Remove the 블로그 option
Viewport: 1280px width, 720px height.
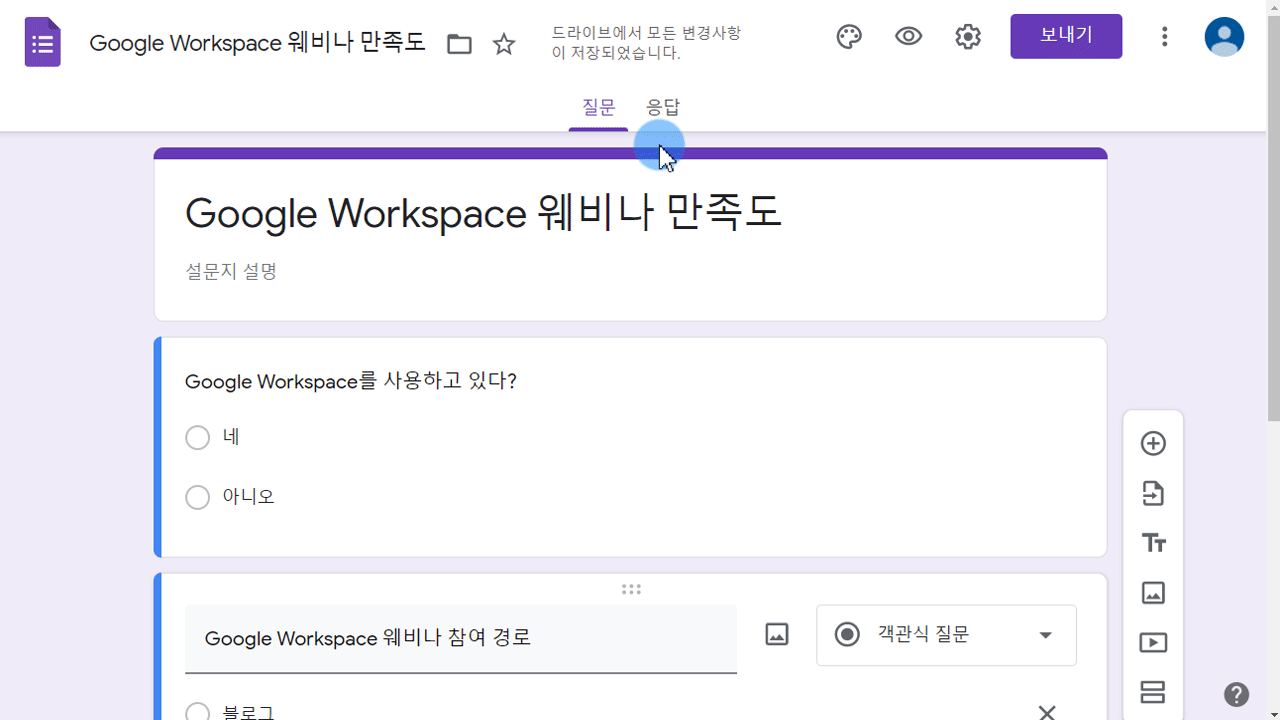pos(1046,712)
